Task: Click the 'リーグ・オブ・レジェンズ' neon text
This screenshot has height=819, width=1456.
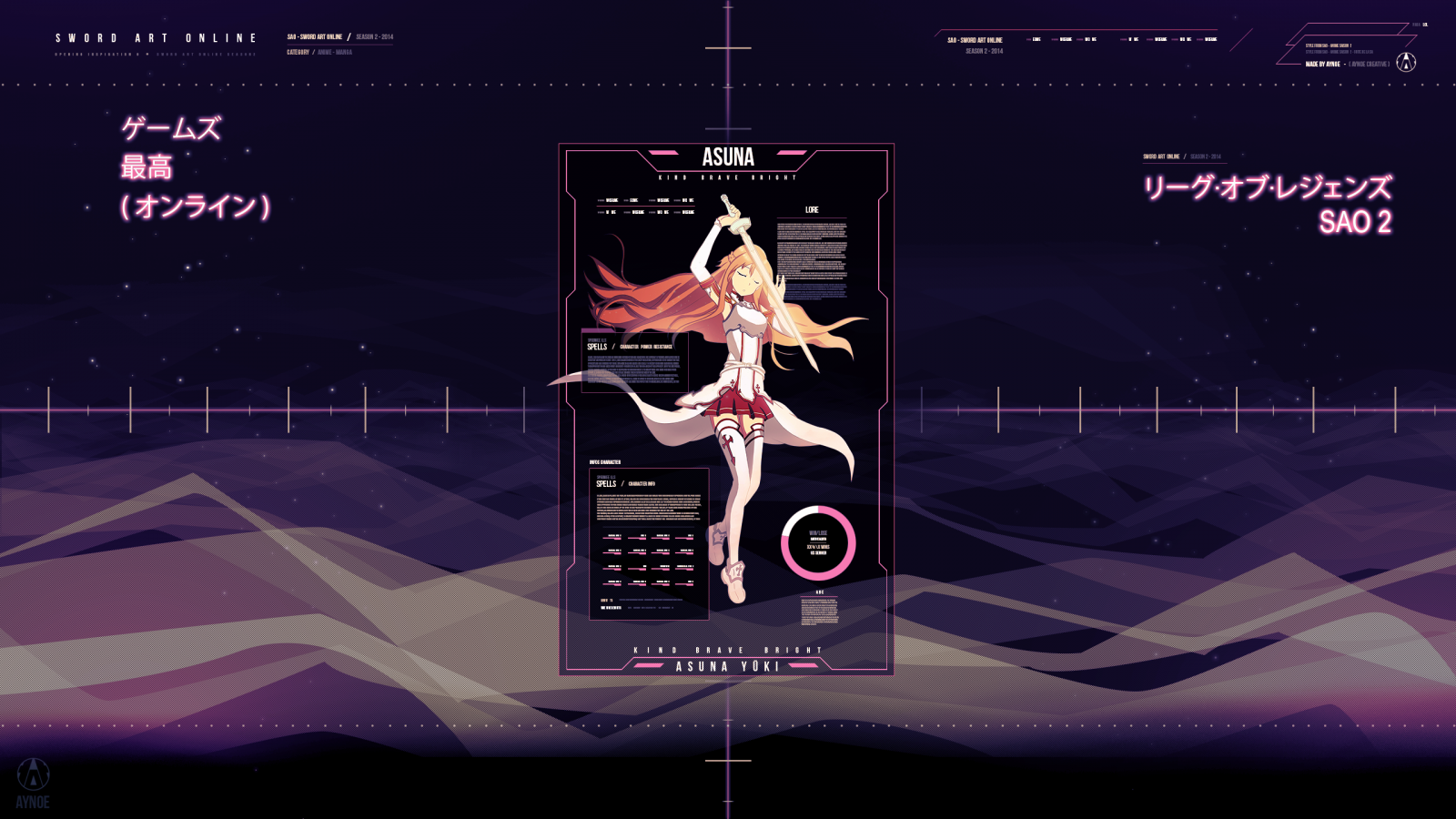Action: coord(1267,187)
